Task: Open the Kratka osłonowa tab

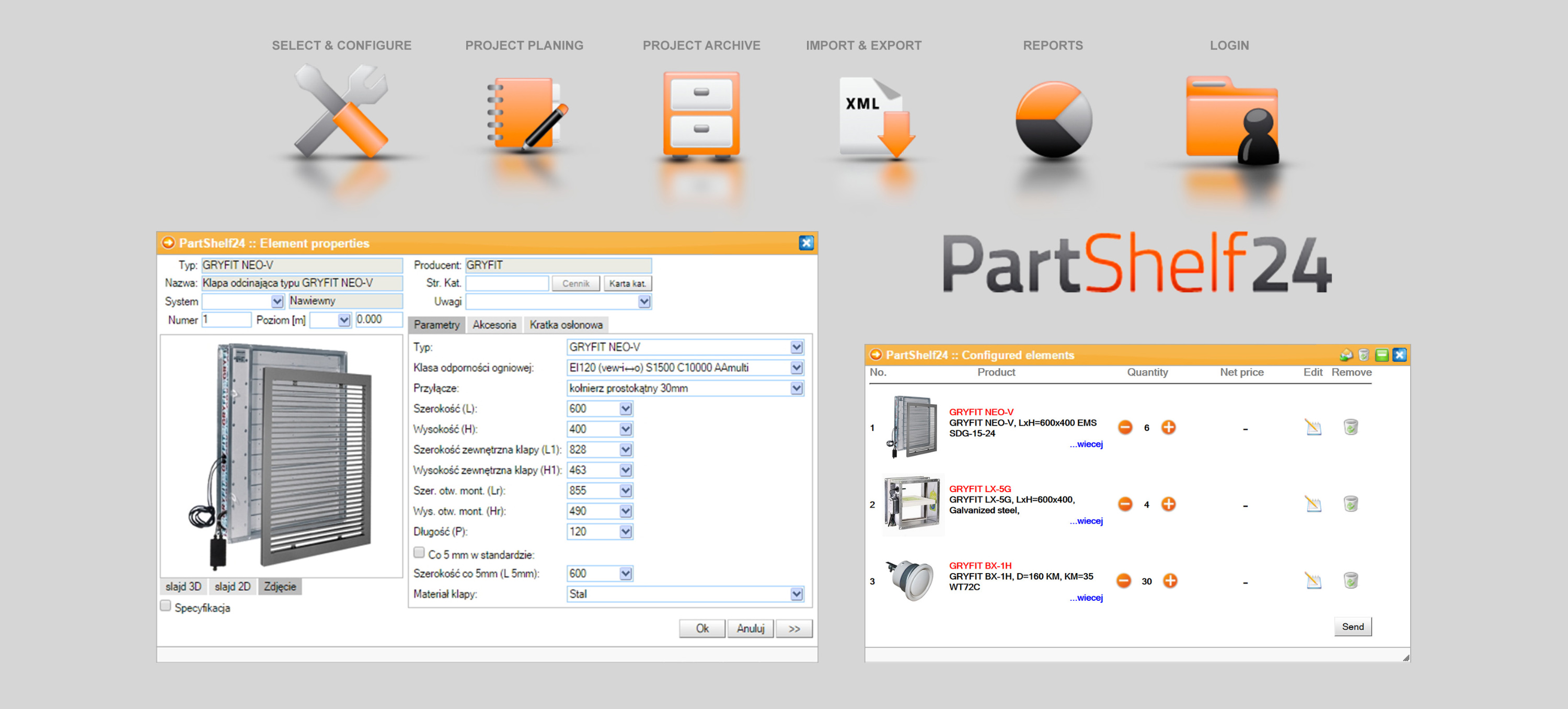Action: click(566, 325)
